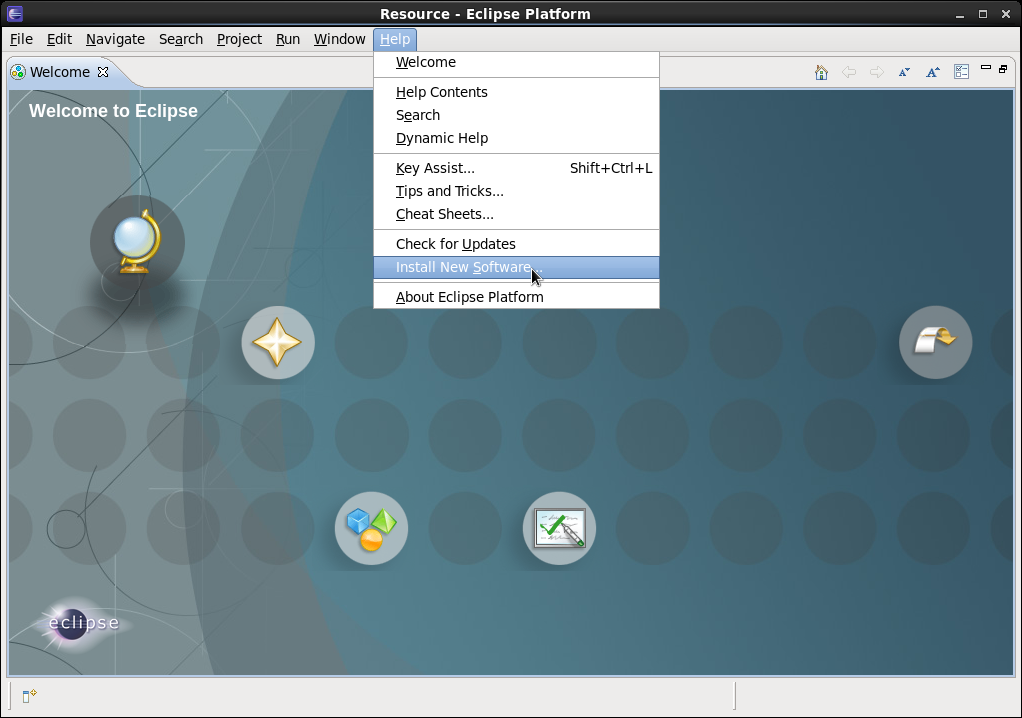The image size is (1022, 718).
Task: Select Dynamic Help menu entry
Action: click(516, 138)
